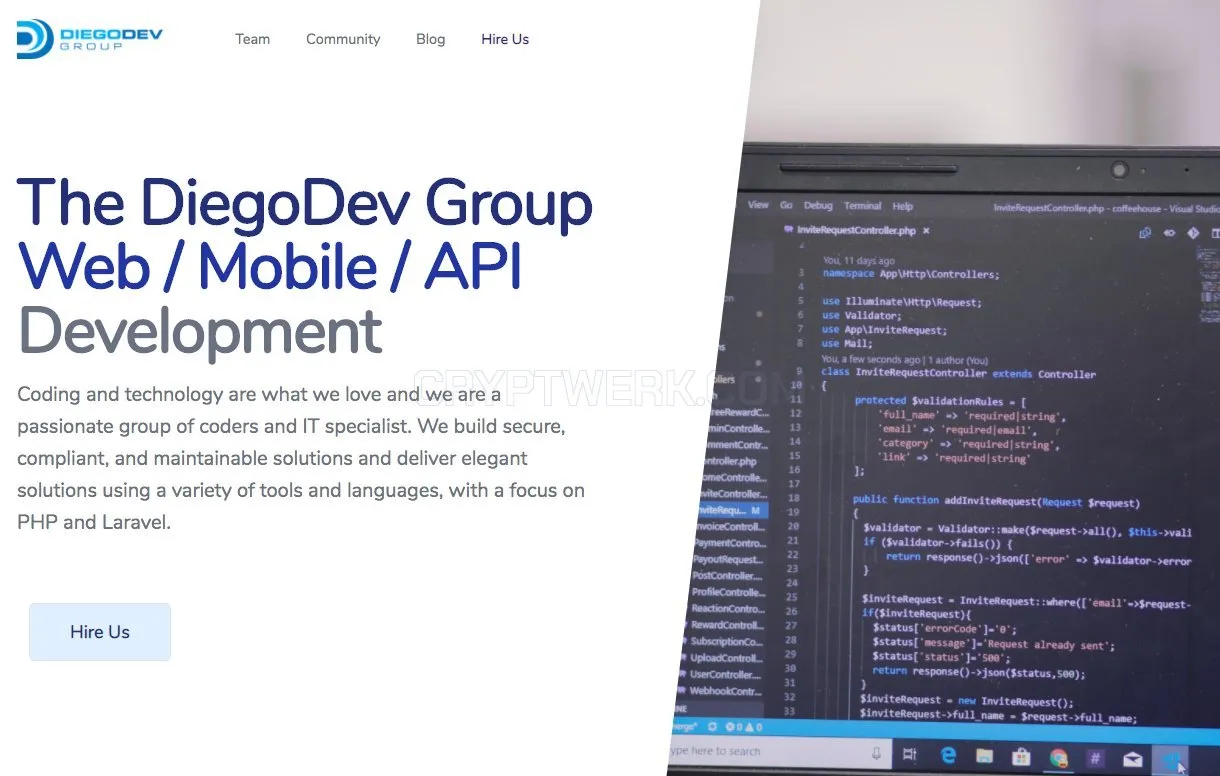
Task: Open the Blog nav link
Action: (431, 39)
